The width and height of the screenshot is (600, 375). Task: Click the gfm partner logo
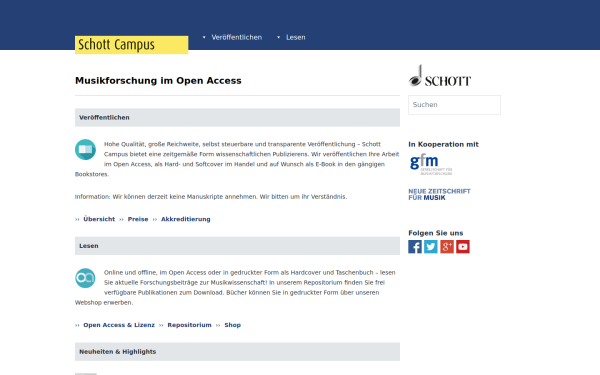[431, 165]
